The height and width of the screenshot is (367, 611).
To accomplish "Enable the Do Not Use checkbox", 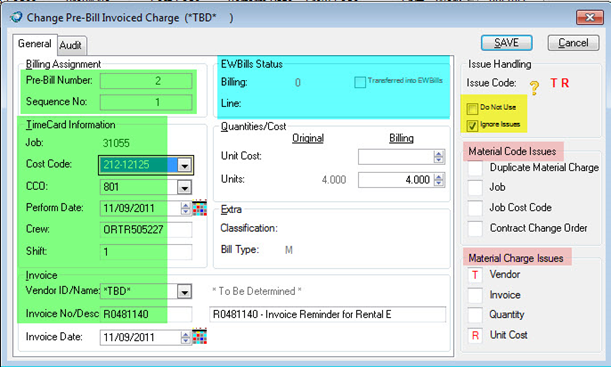I will (x=472, y=108).
